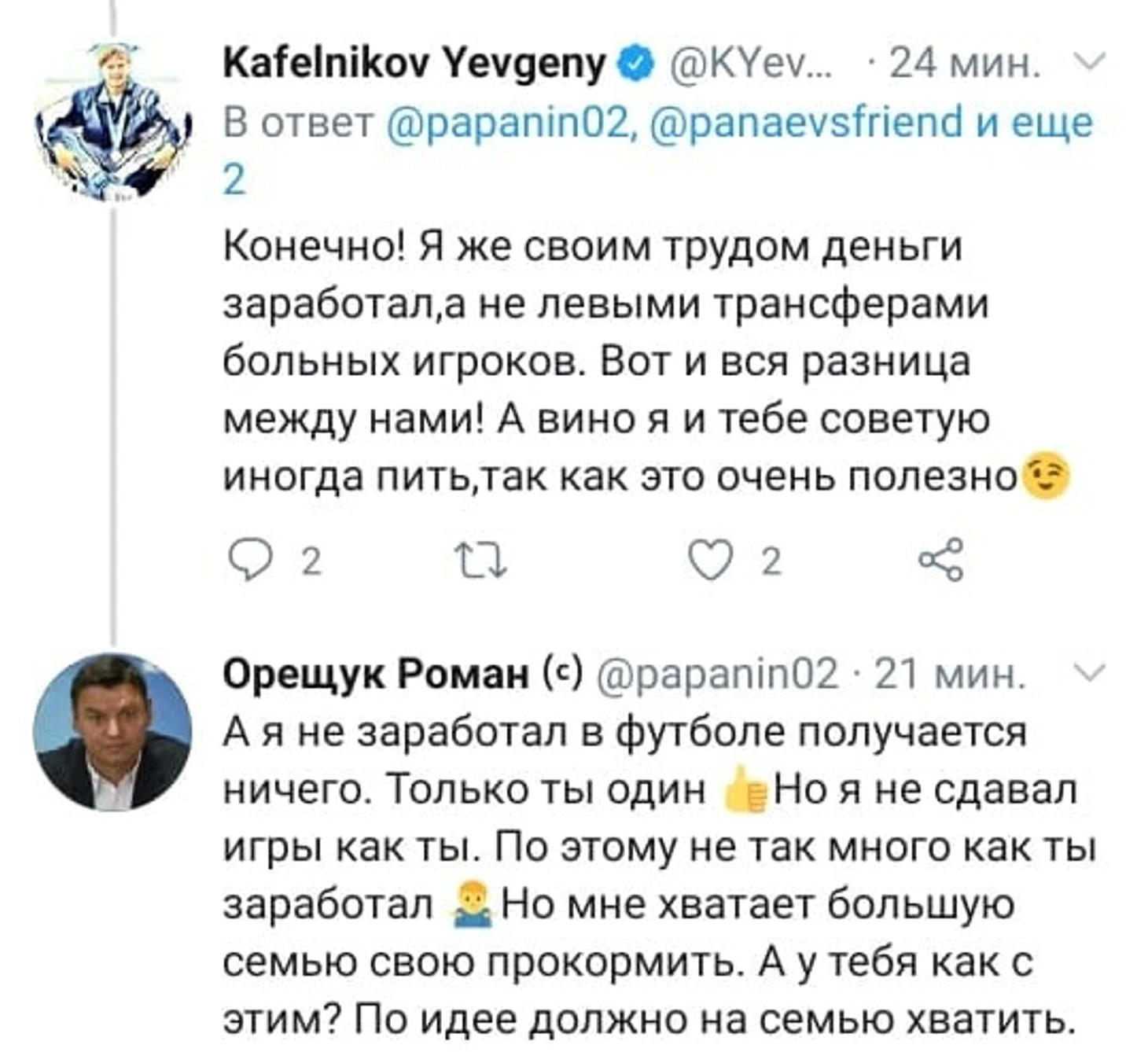Click the thumbs-up emoji in Орещук's reply
The width and height of the screenshot is (1148, 1052).
[745, 790]
